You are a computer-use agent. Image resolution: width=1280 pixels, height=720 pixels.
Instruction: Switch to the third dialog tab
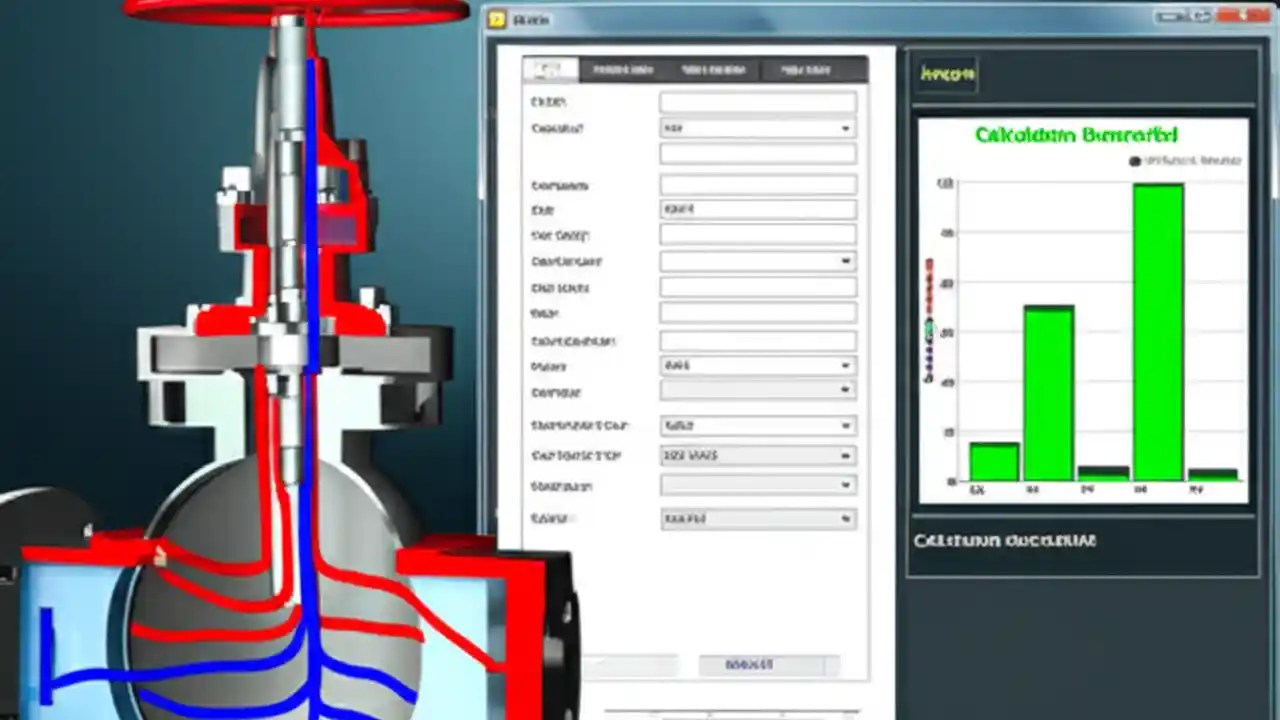713,69
